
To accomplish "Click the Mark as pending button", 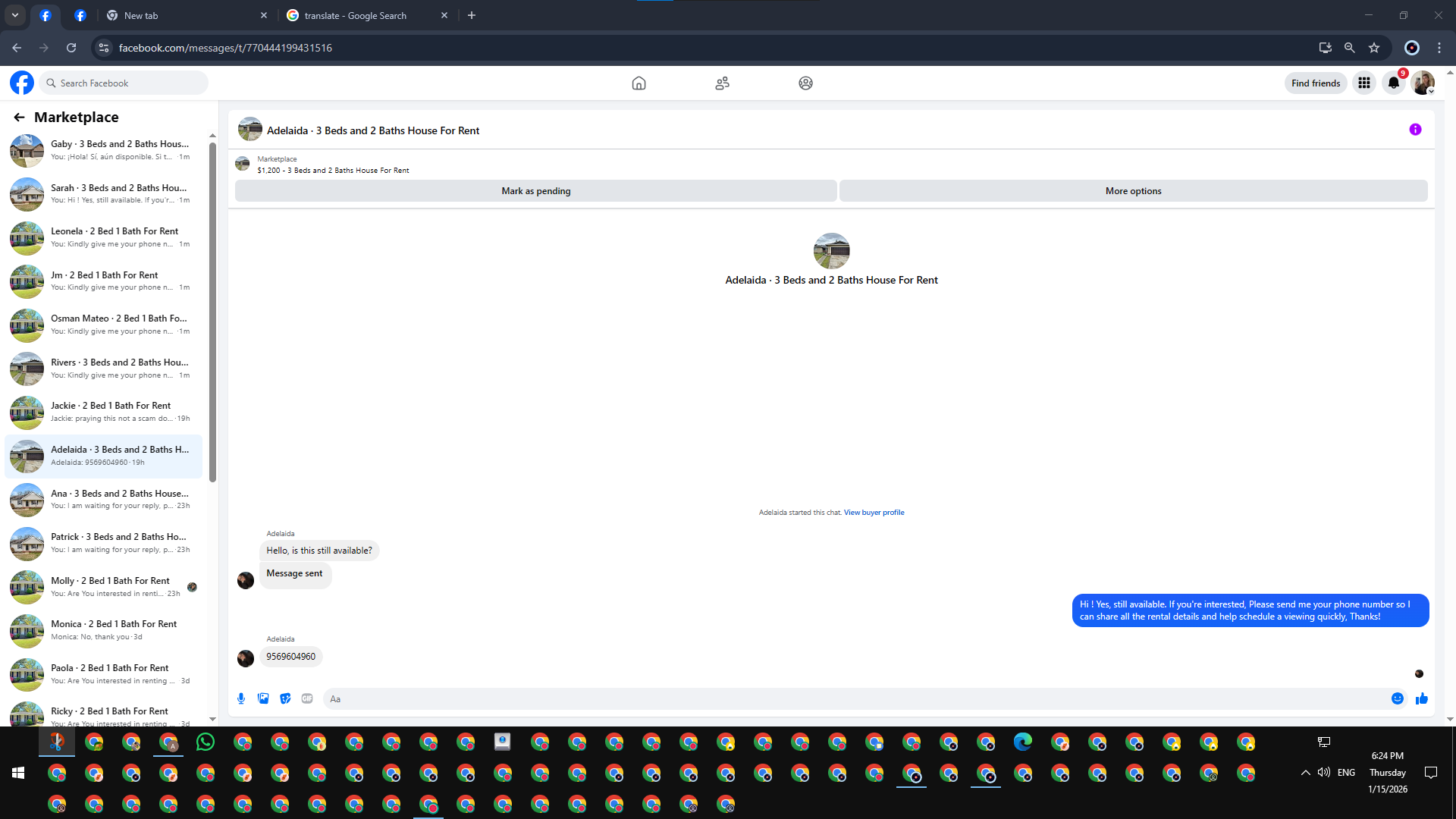I will tap(535, 191).
